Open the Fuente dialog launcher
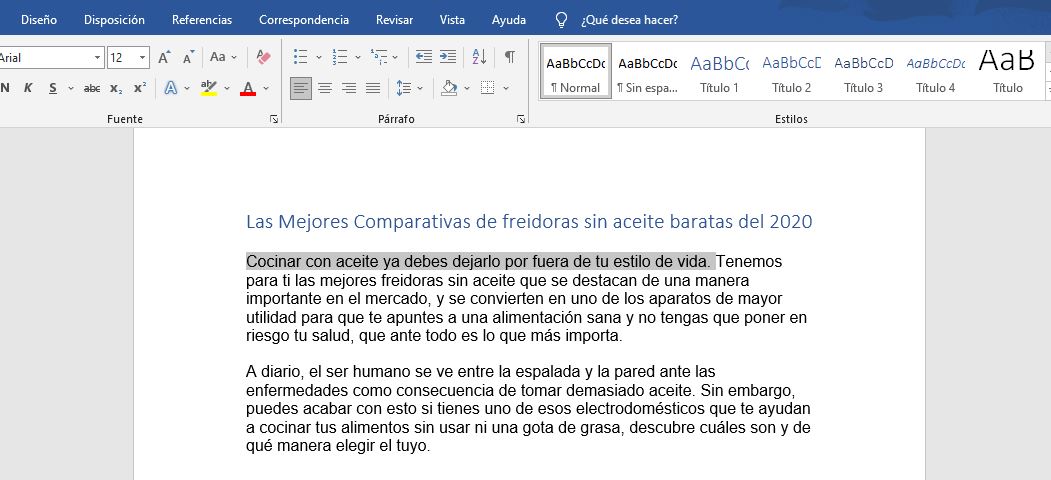The width and height of the screenshot is (1051, 480). coord(274,119)
